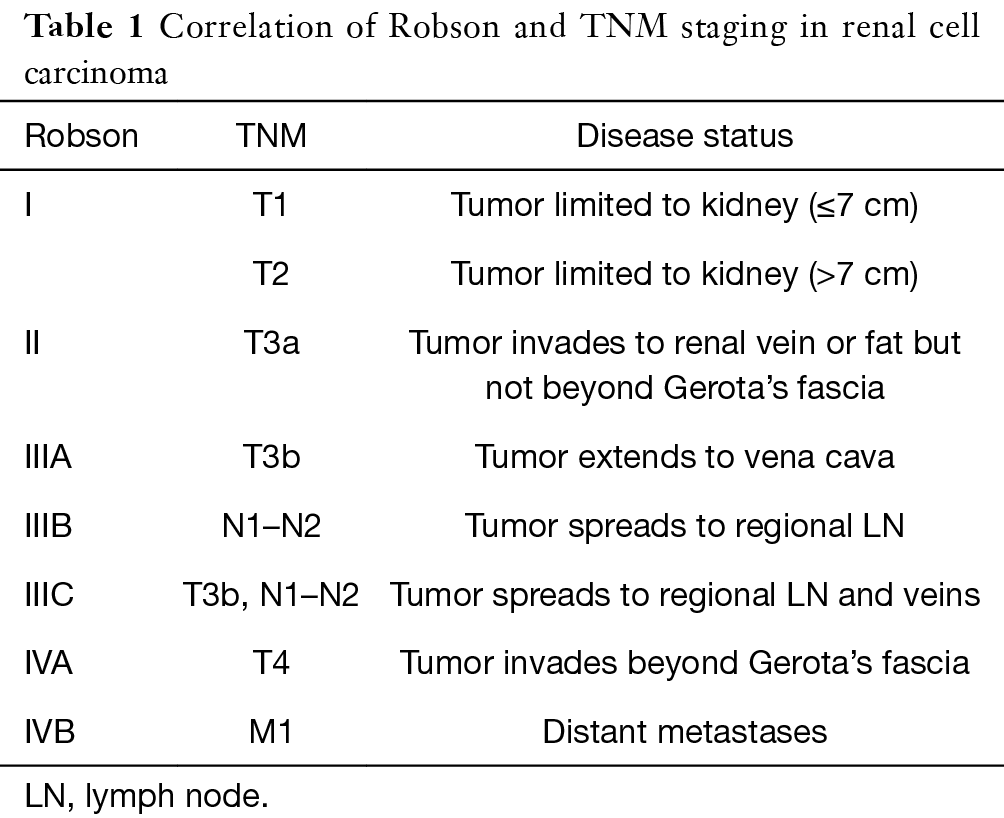Click the IIIC stage cell
The image size is (1004, 818).
(49, 595)
